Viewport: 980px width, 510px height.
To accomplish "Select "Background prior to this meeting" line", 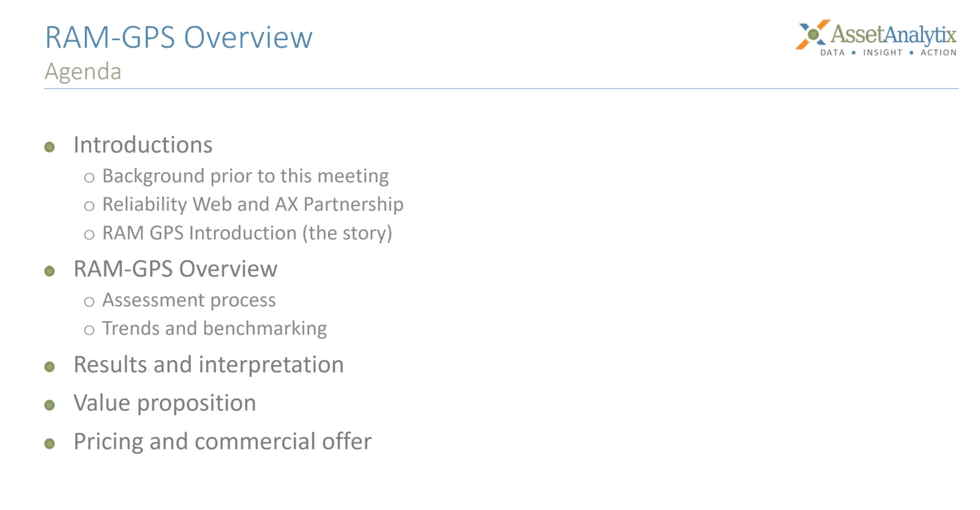I will (245, 176).
